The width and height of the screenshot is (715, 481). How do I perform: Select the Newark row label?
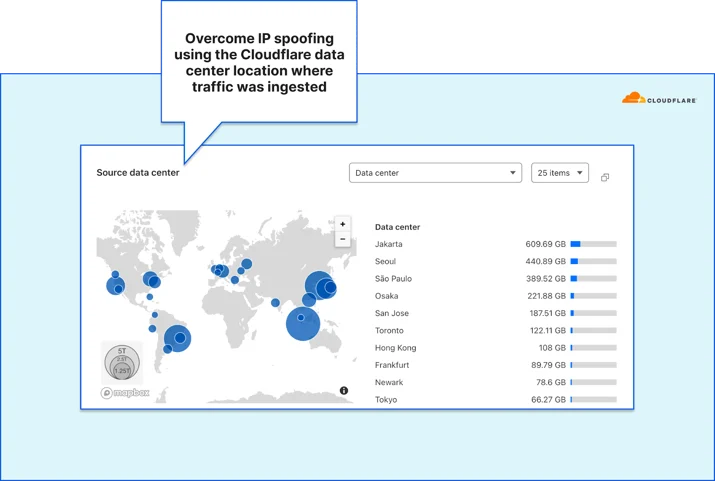389,383
